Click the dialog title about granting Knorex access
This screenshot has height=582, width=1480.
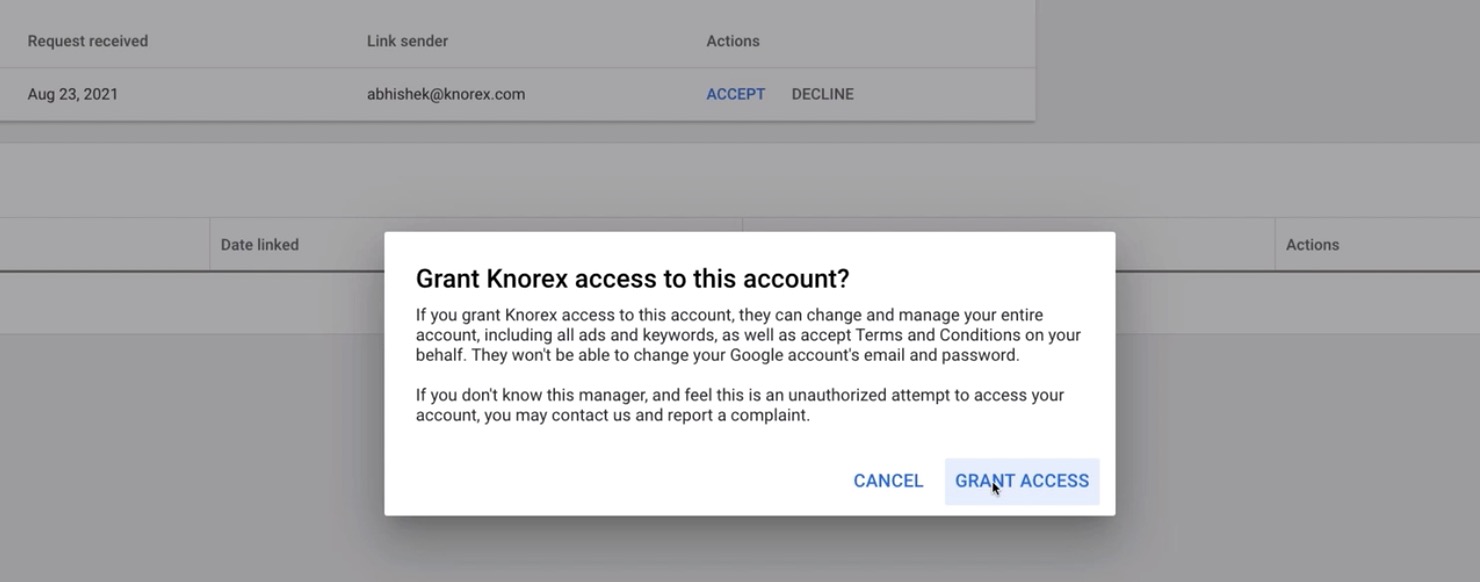pos(632,278)
